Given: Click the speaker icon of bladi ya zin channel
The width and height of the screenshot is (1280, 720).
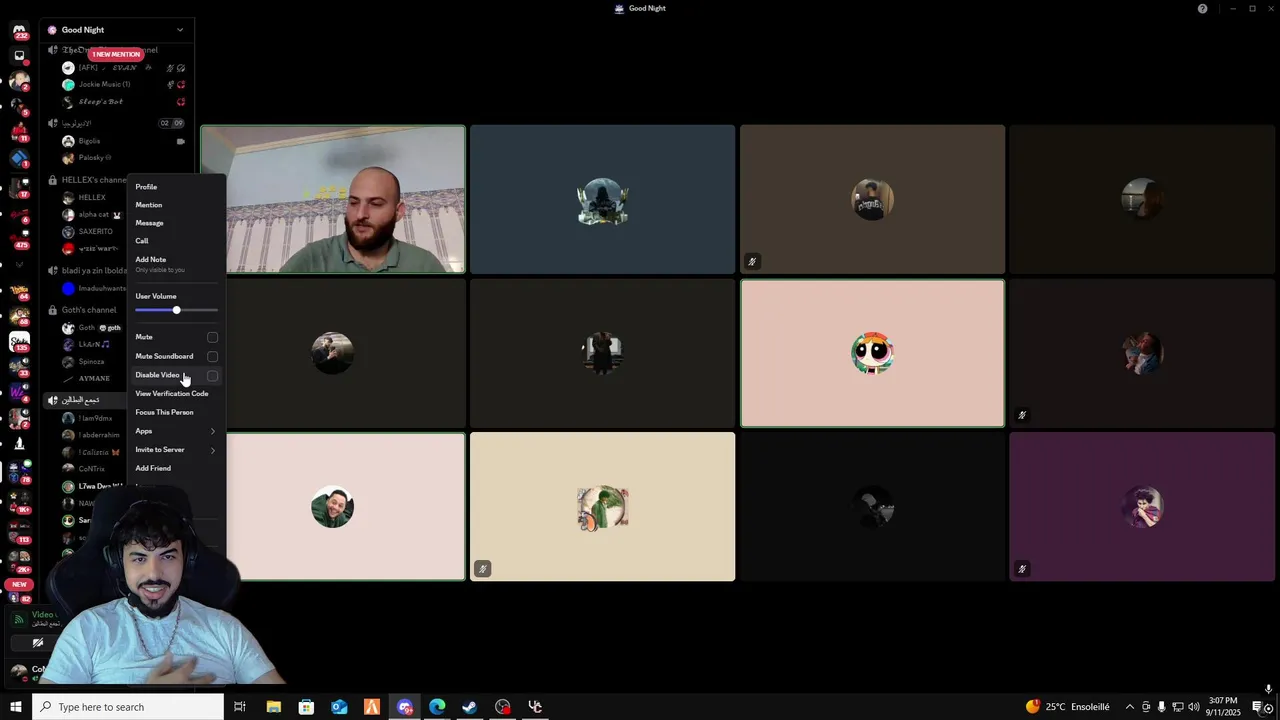Looking at the screenshot, I should coord(53,270).
